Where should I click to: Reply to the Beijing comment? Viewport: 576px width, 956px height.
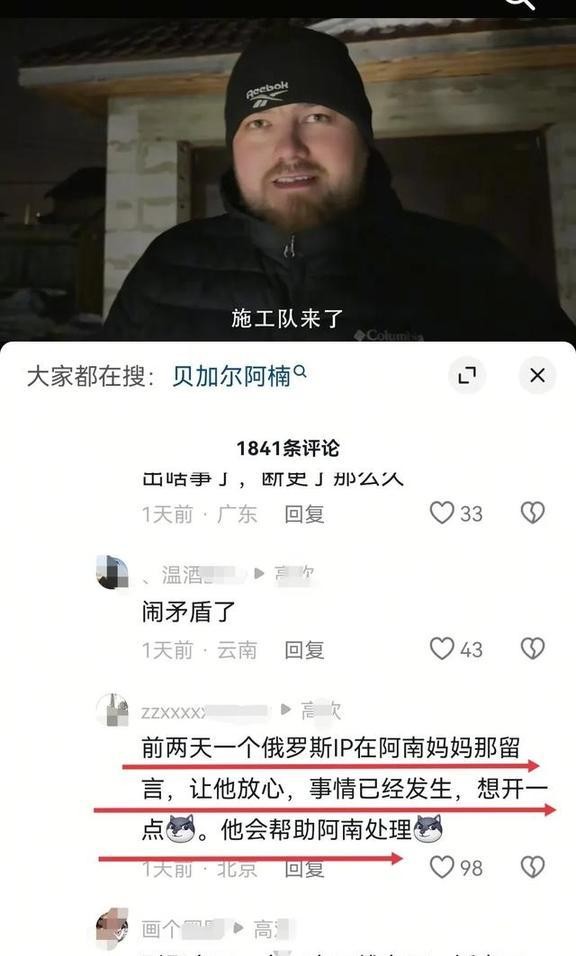click(x=304, y=868)
